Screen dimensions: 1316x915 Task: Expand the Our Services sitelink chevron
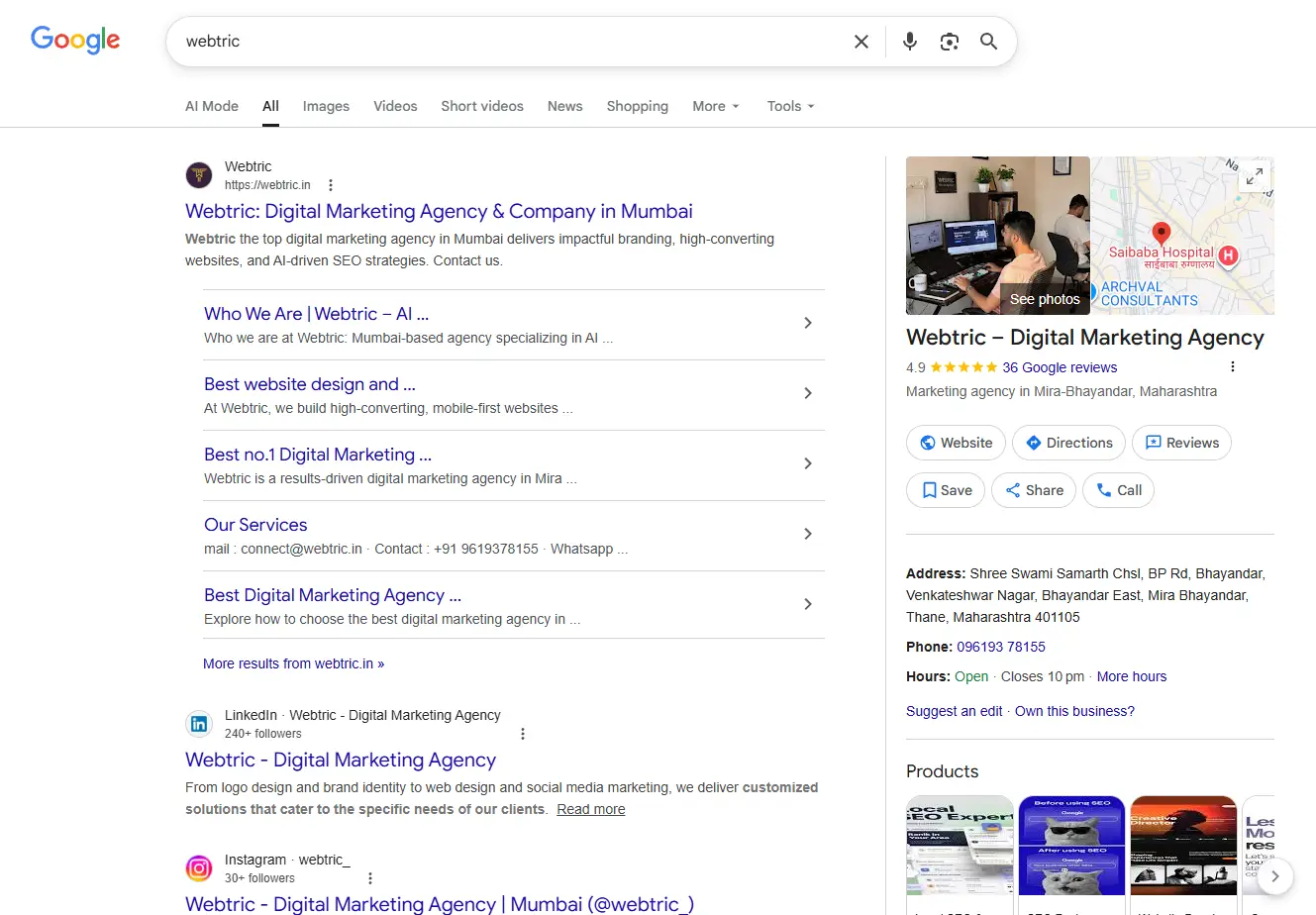[x=808, y=534]
